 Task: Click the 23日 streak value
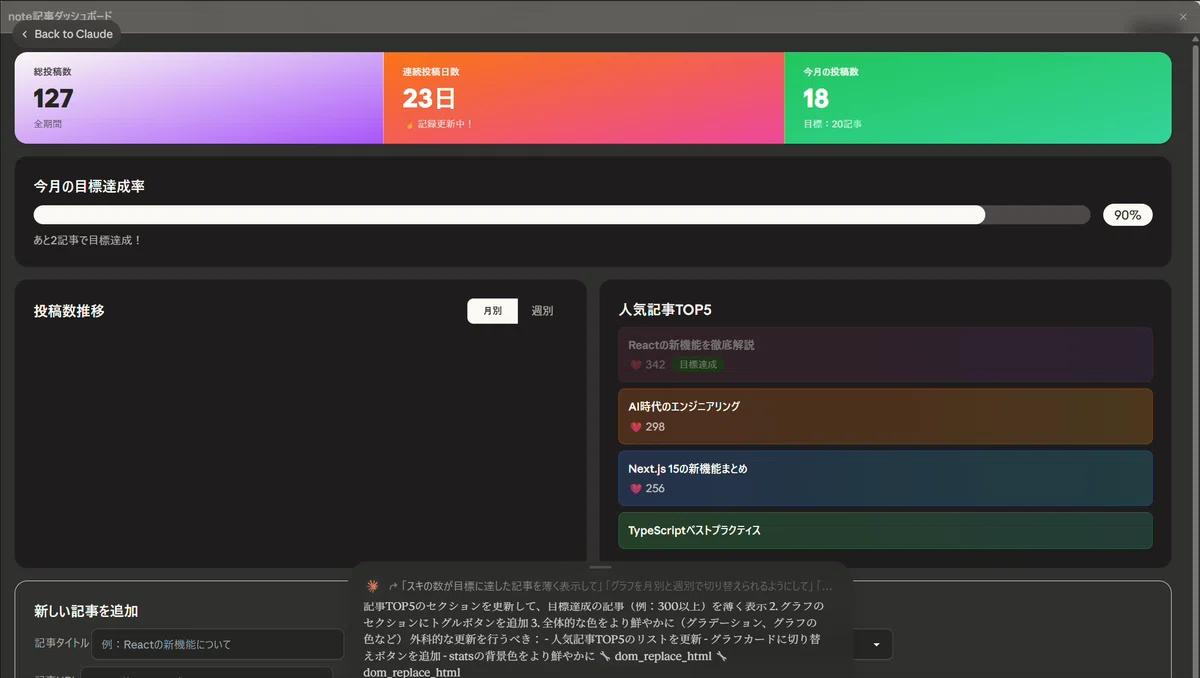(x=429, y=98)
